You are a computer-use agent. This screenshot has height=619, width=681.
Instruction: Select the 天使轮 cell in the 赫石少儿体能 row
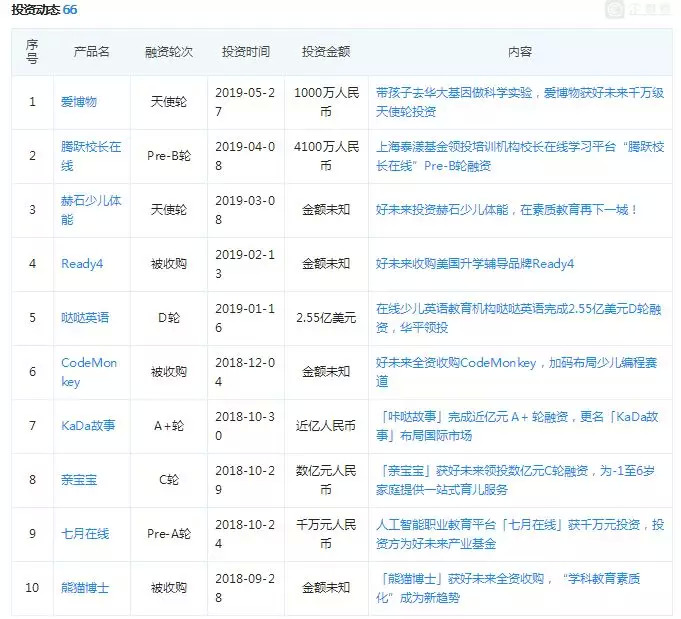(x=169, y=210)
